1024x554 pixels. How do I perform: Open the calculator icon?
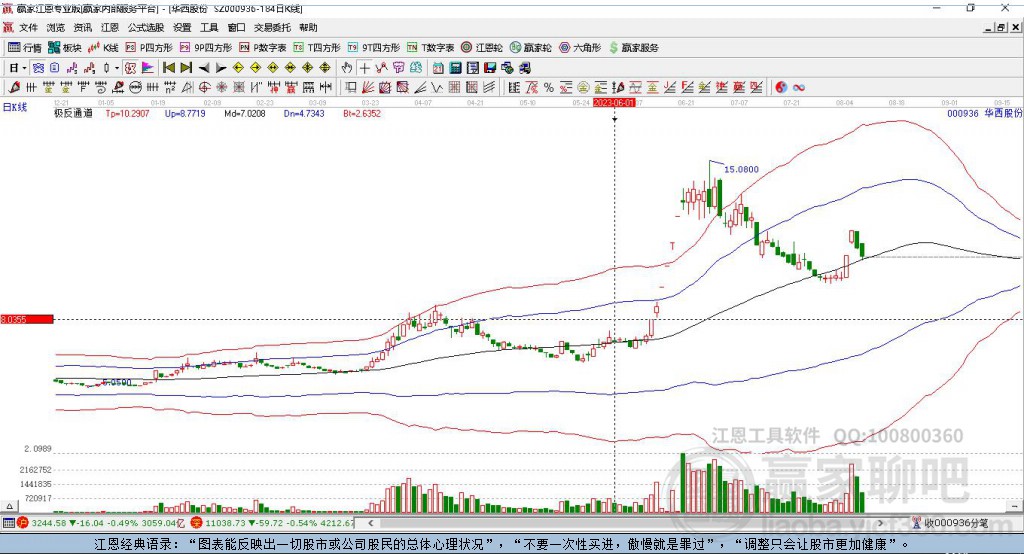pos(455,68)
